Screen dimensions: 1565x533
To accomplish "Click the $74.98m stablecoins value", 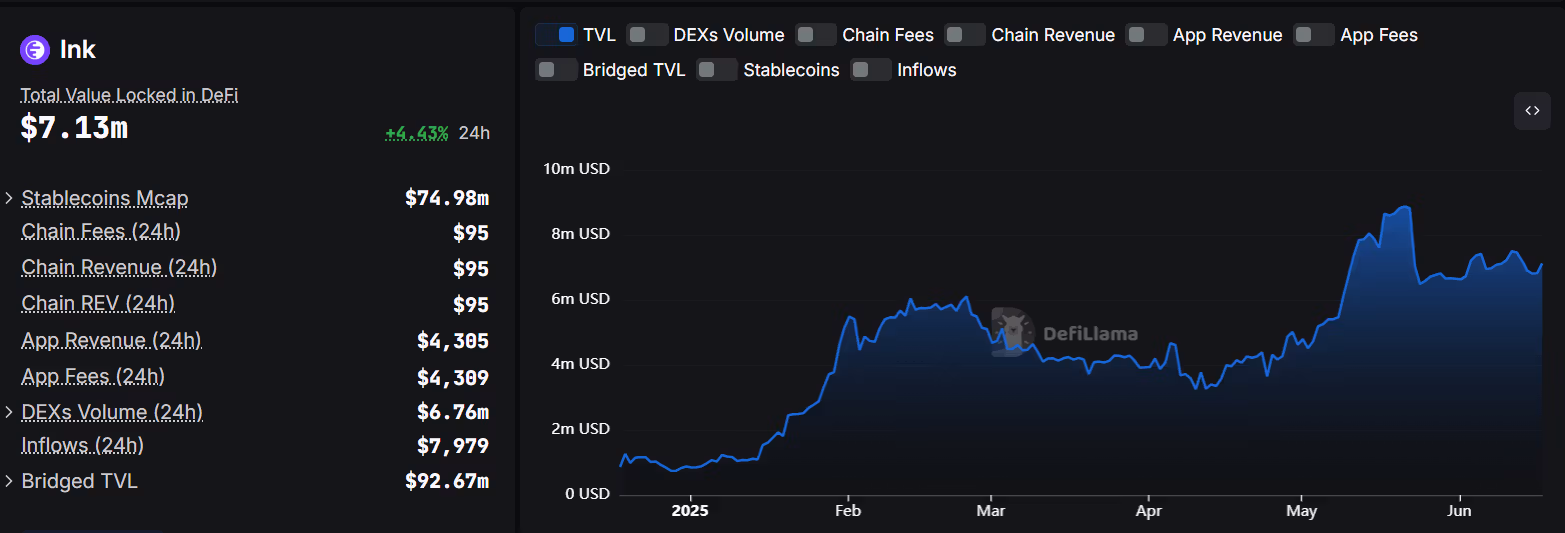I will pyautogui.click(x=447, y=198).
